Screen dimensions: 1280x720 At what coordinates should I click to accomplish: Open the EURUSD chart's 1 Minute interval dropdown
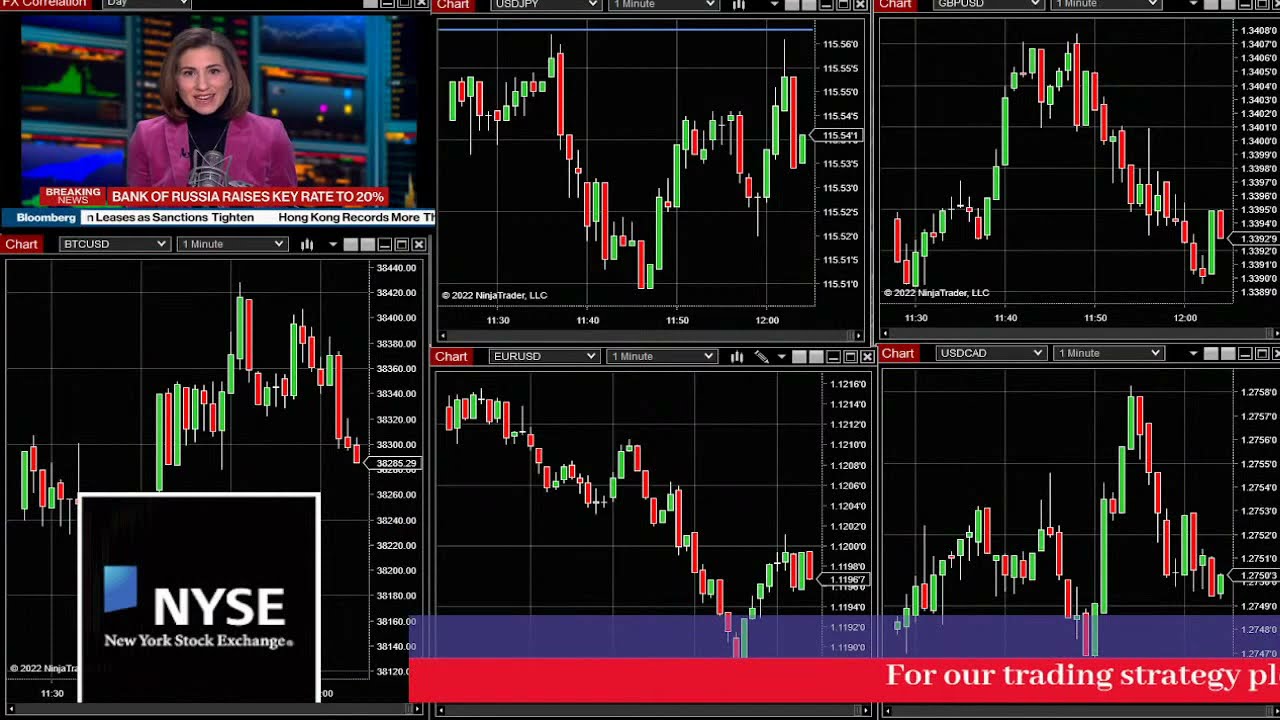pyautogui.click(x=662, y=356)
